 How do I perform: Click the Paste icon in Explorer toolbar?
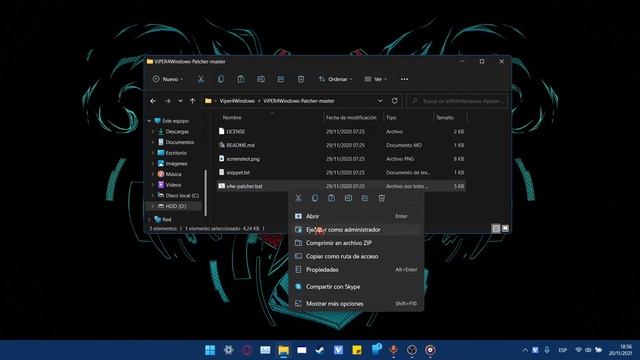click(240, 79)
